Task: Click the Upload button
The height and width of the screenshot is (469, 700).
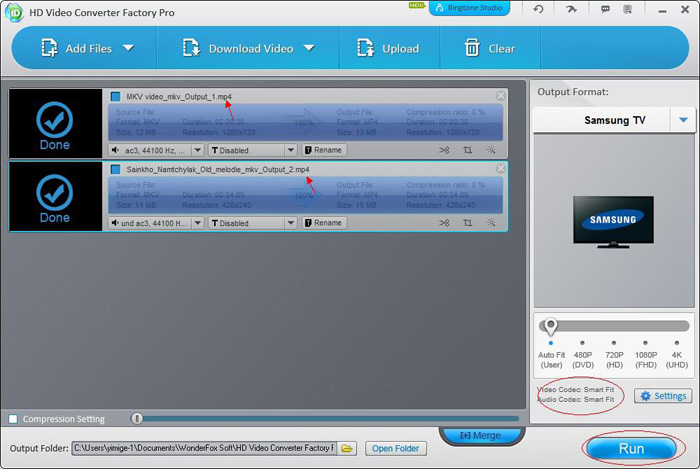Action: click(388, 48)
